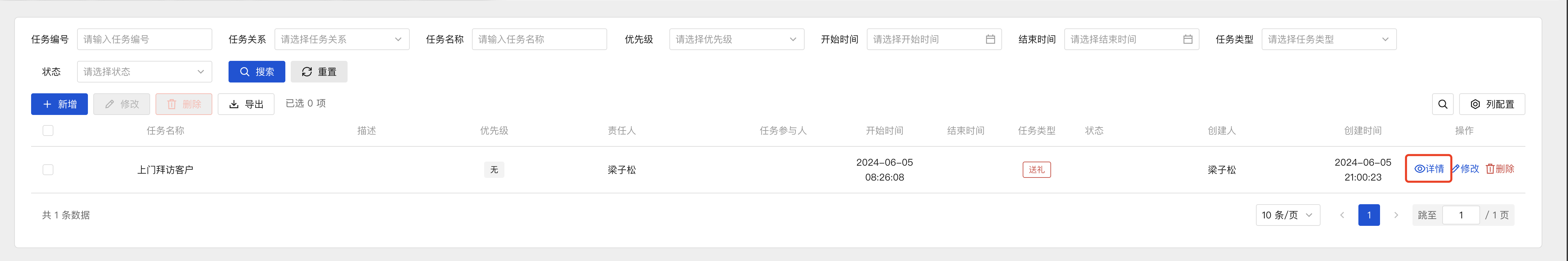Expand the 任务关系 dropdown
The image size is (1568, 261).
[341, 39]
